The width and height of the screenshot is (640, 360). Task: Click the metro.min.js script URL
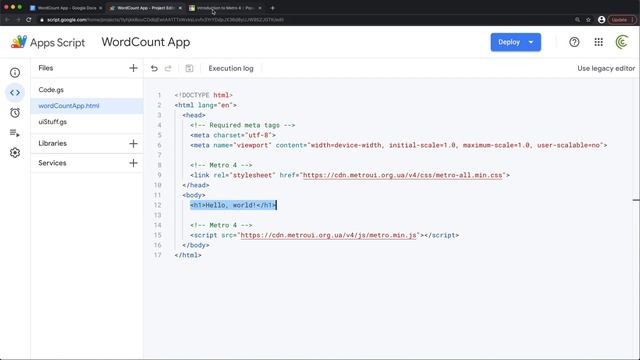(329, 235)
